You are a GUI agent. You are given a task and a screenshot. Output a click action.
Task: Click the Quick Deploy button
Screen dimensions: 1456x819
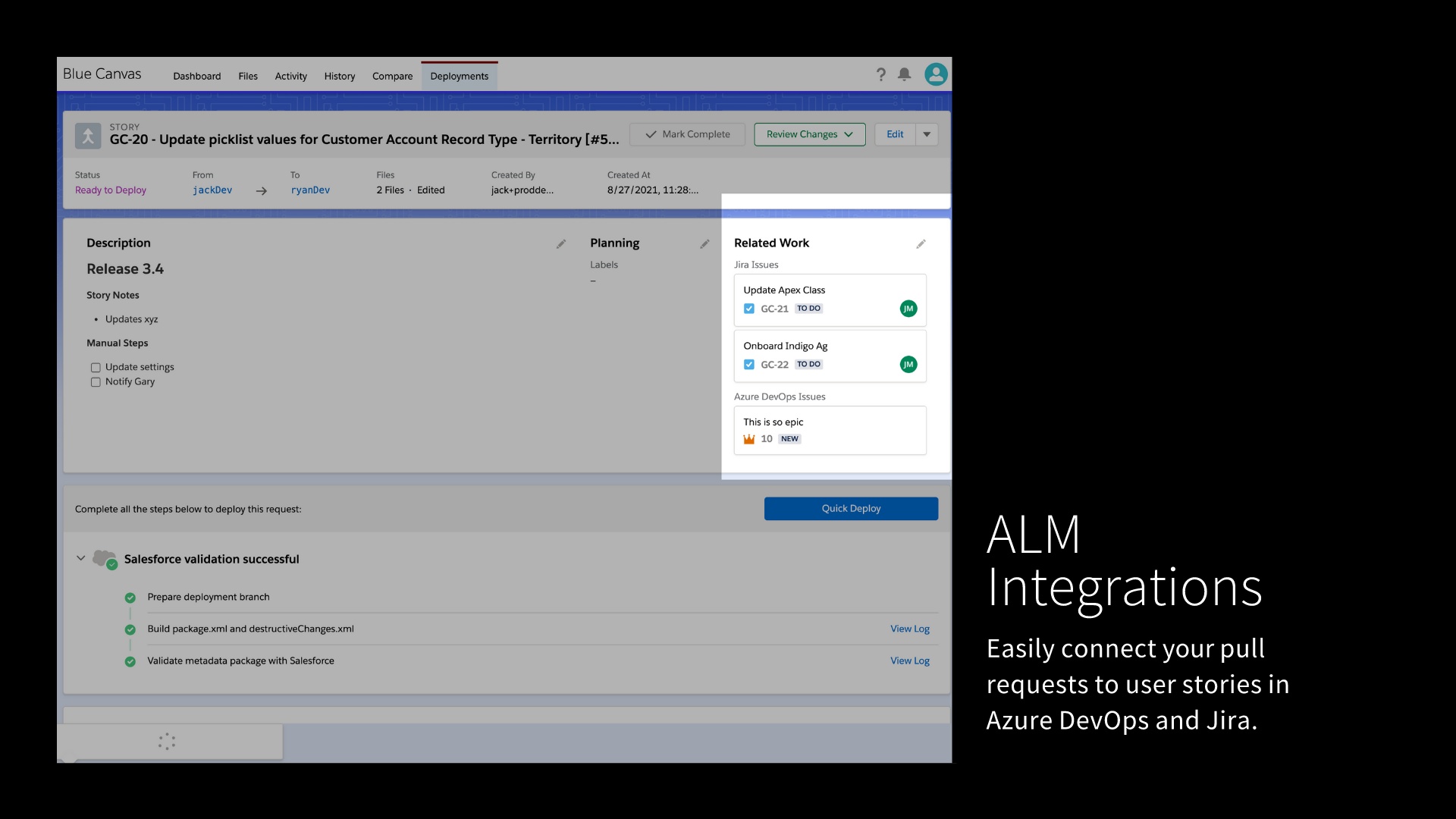tap(850, 508)
